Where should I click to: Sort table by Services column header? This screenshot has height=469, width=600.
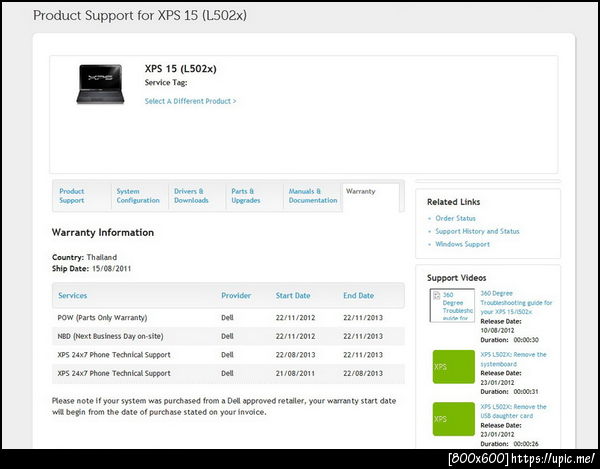click(72, 295)
